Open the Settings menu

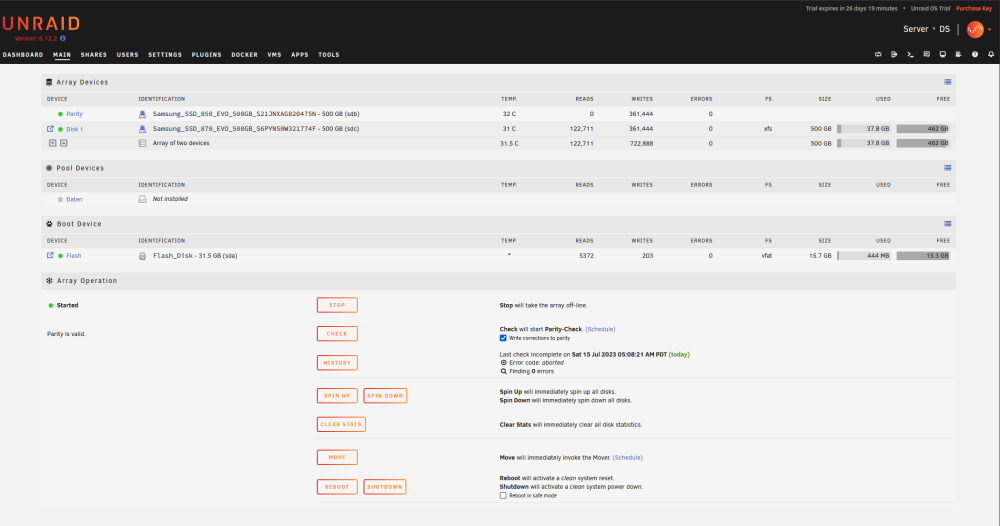tap(165, 55)
